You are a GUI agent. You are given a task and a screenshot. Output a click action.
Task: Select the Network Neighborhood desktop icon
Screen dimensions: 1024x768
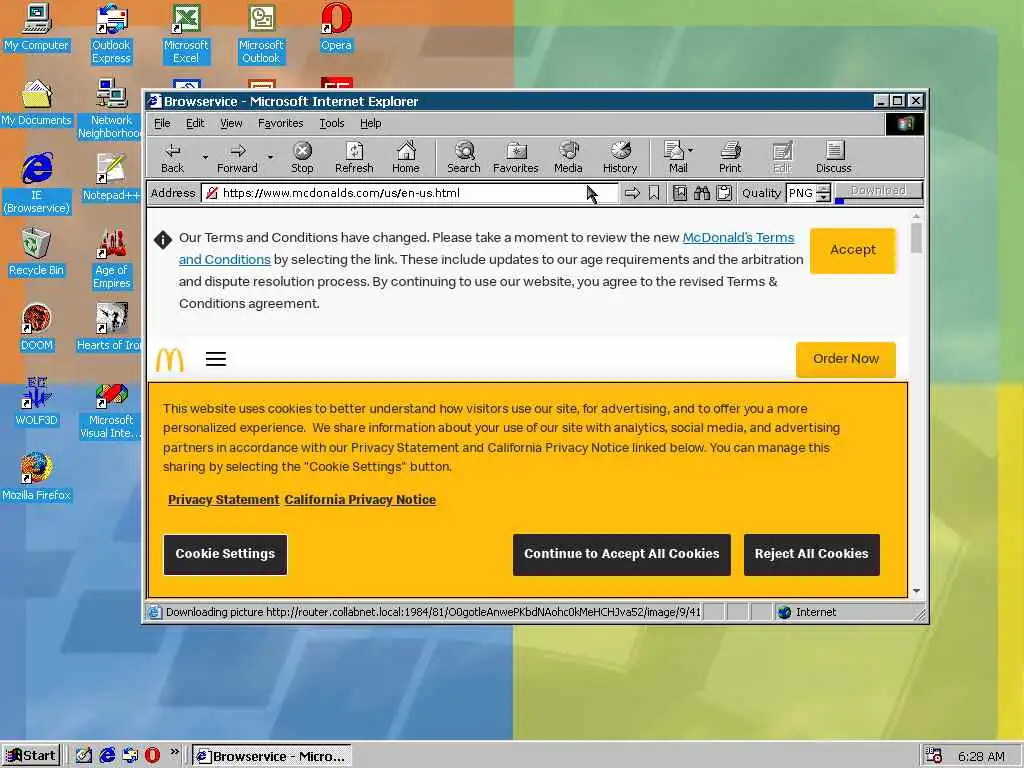point(111,109)
